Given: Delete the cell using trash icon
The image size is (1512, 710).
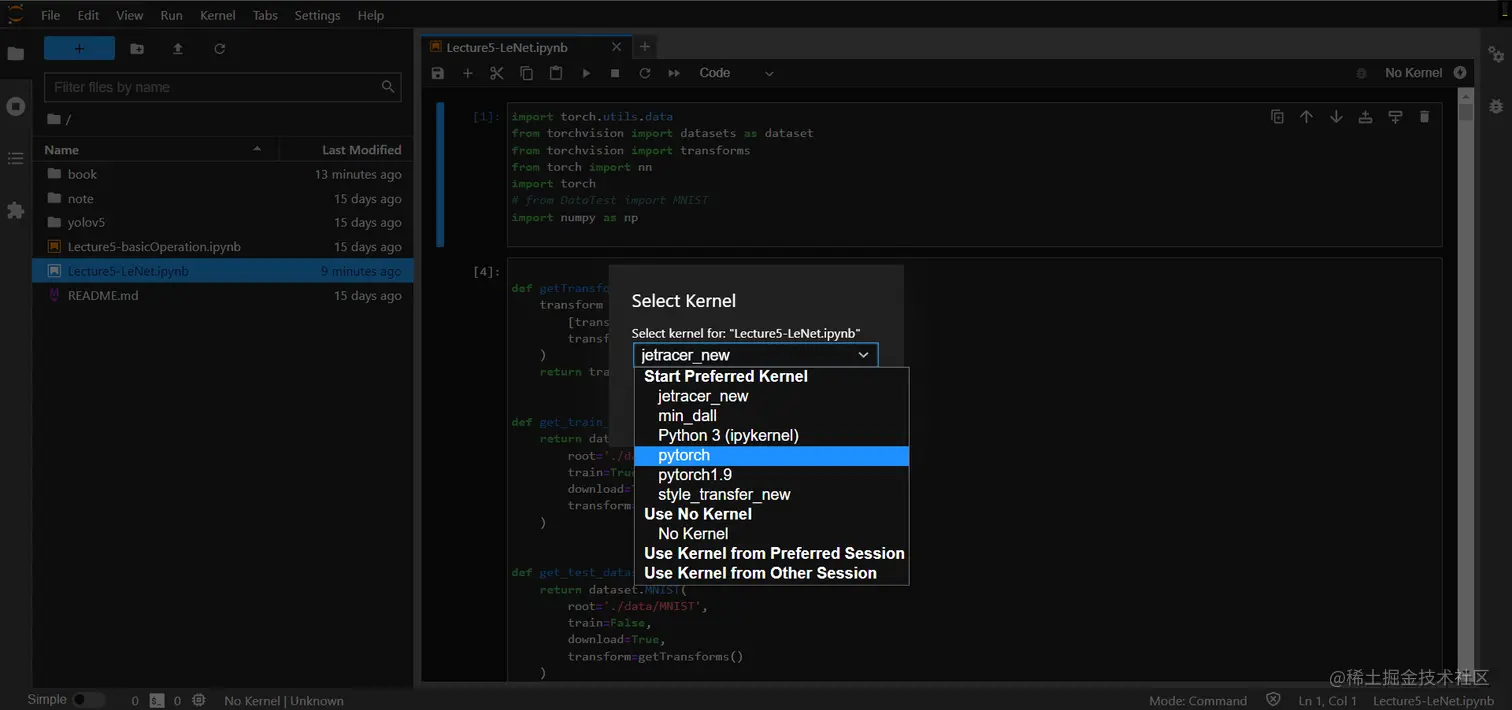Looking at the screenshot, I should (x=1424, y=117).
